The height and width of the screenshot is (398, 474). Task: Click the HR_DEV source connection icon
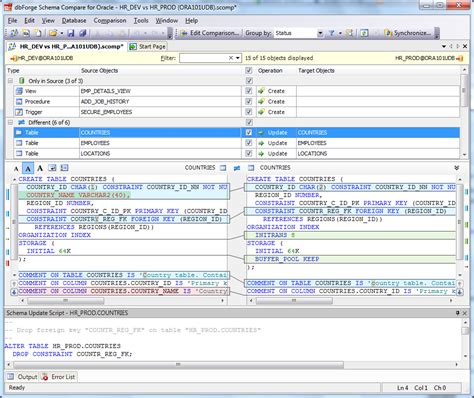14,58
